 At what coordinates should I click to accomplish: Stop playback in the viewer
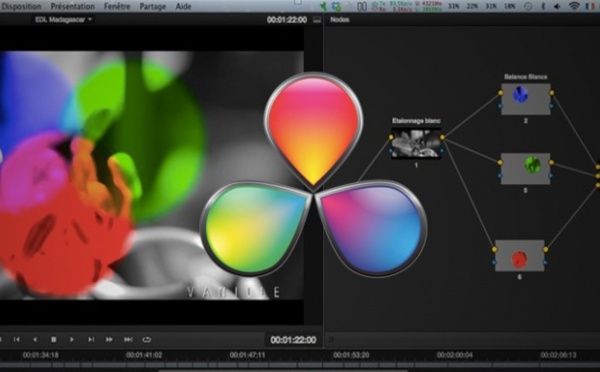point(54,339)
